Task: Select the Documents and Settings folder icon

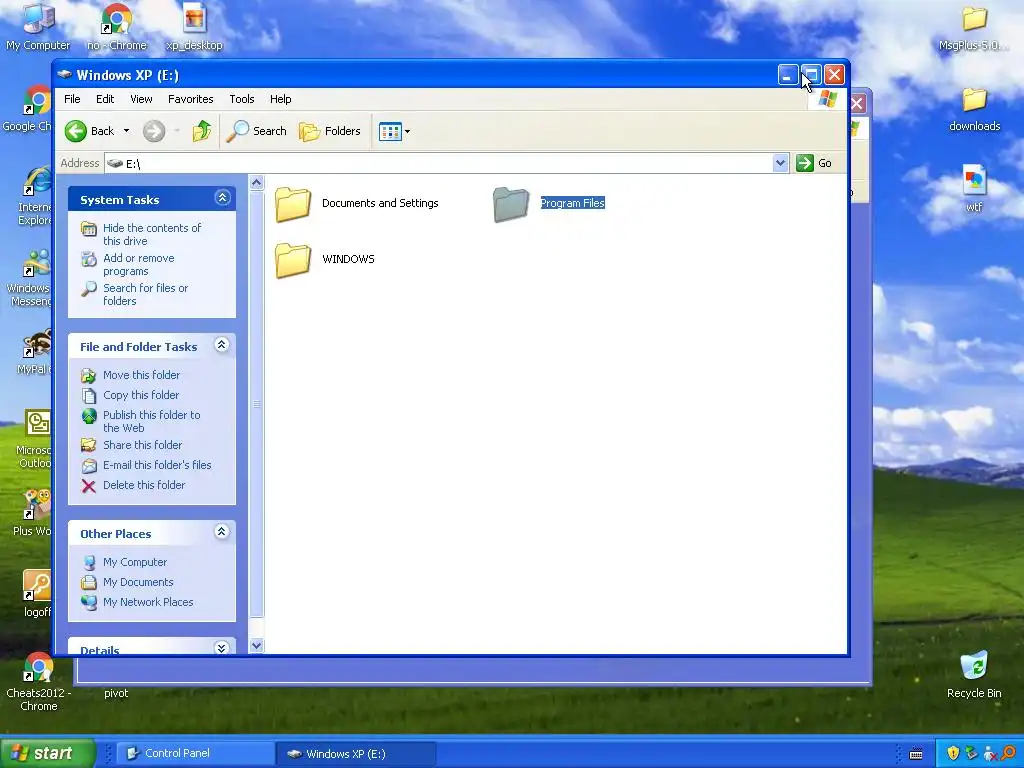Action: click(x=293, y=204)
